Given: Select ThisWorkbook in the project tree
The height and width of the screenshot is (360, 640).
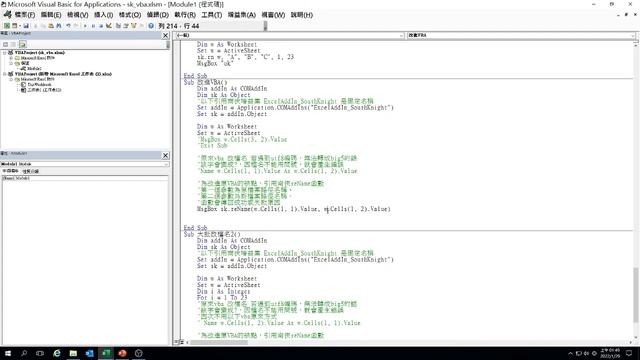Looking at the screenshot, I should point(39,84).
